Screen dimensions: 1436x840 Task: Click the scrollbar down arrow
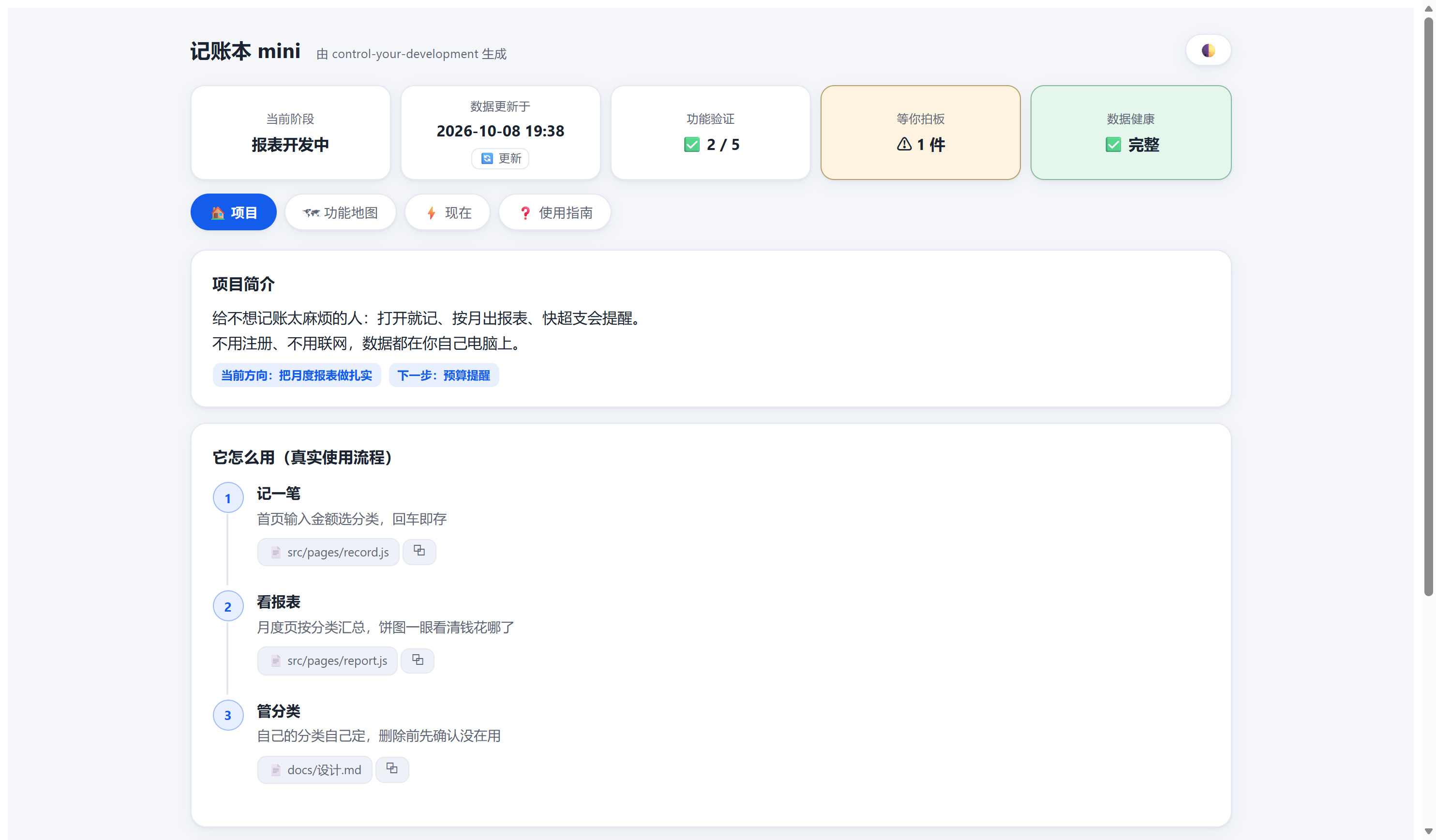(x=1428, y=832)
